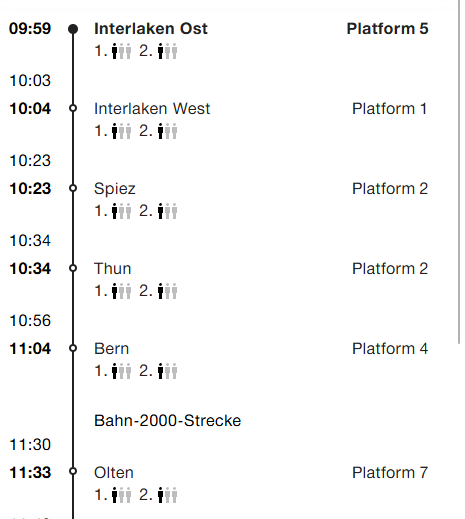
Task: Click the 1st class occupancy icon under Bern
Action: pos(121,371)
